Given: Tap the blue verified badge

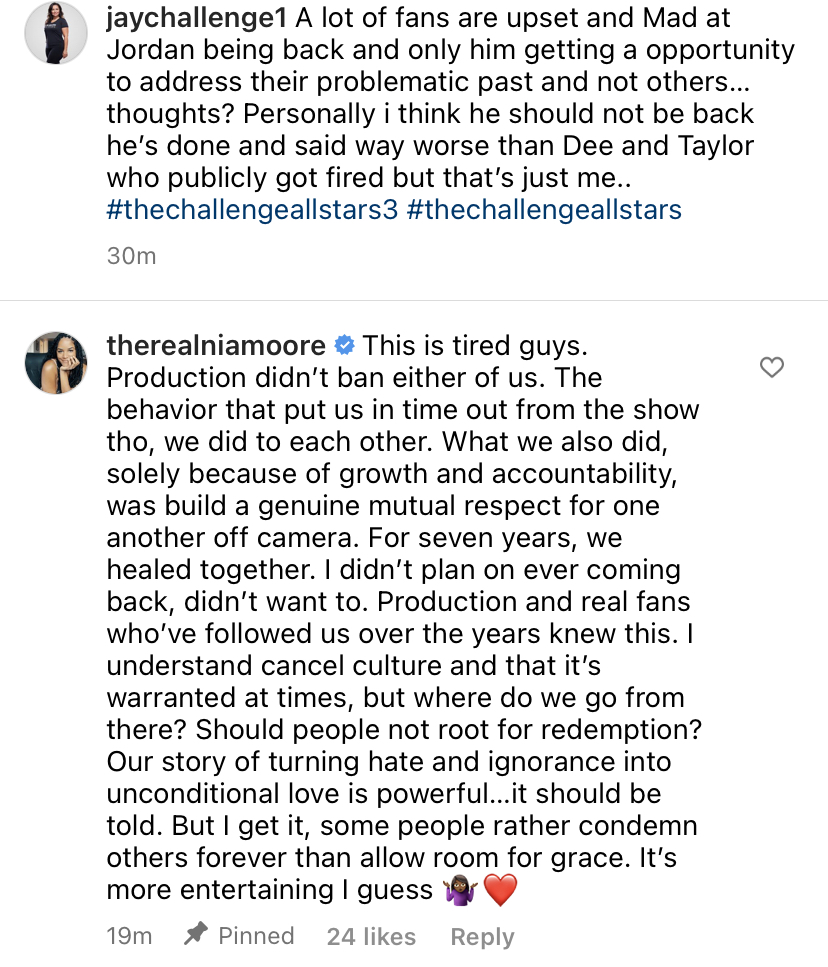Looking at the screenshot, I should tap(344, 345).
